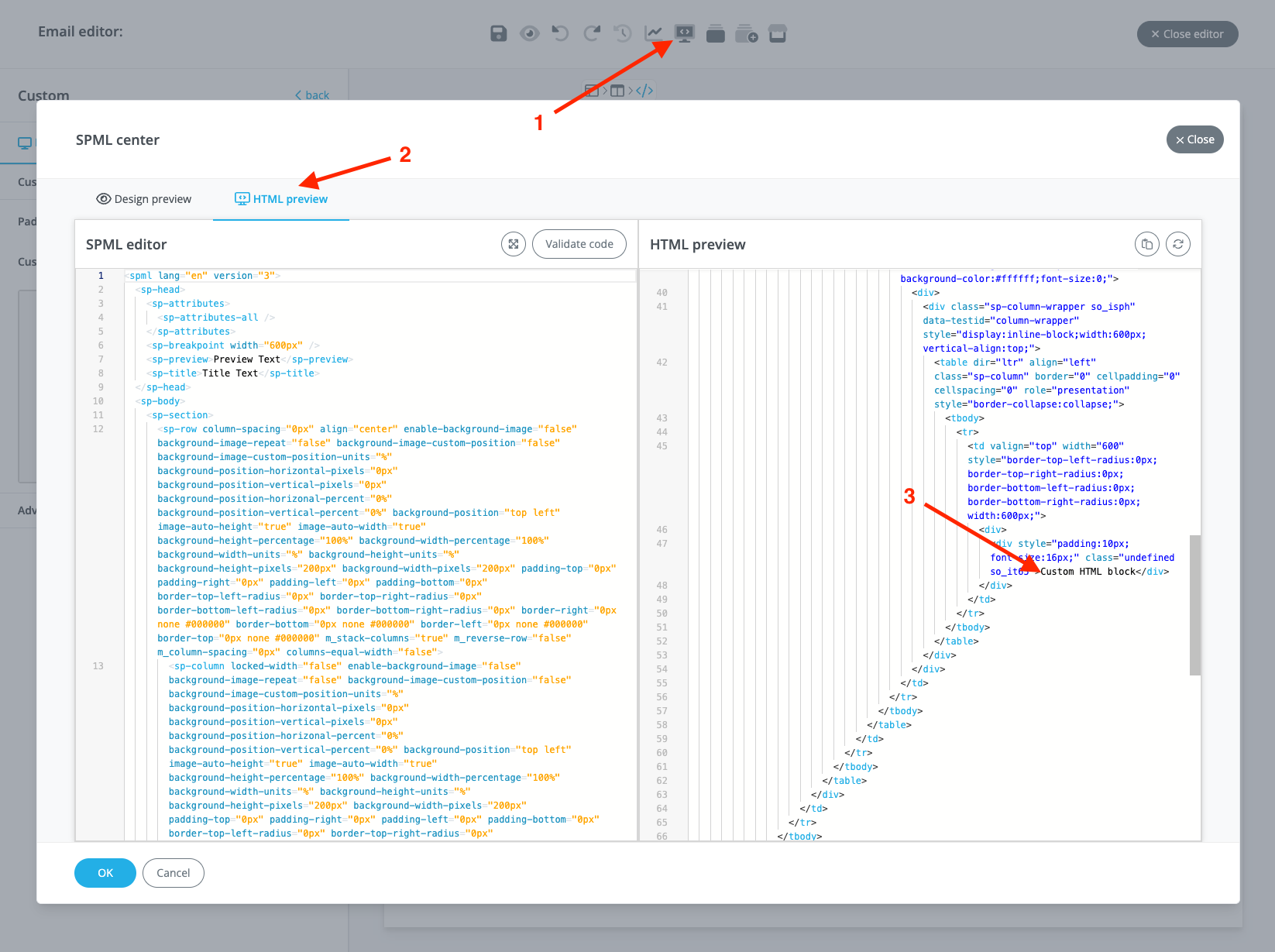Switch to the HTML preview tab
This screenshot has height=952, width=1275.
(280, 198)
